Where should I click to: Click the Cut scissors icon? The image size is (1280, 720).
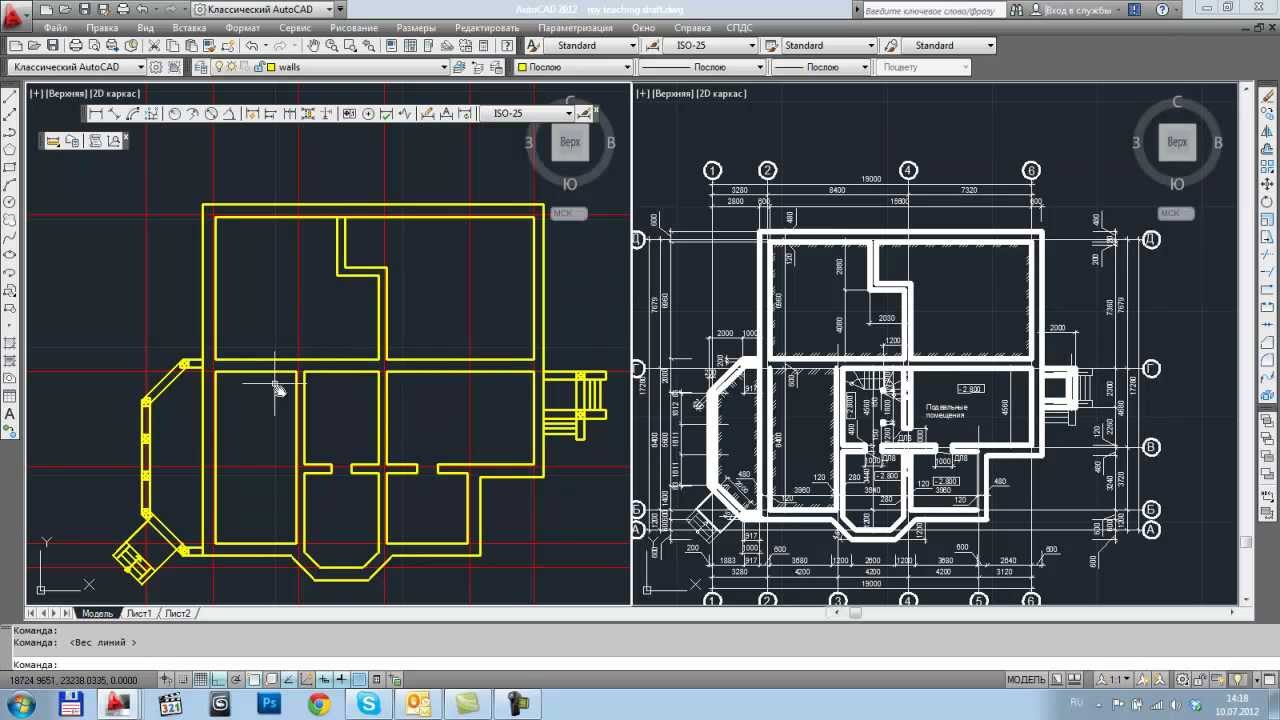154,45
